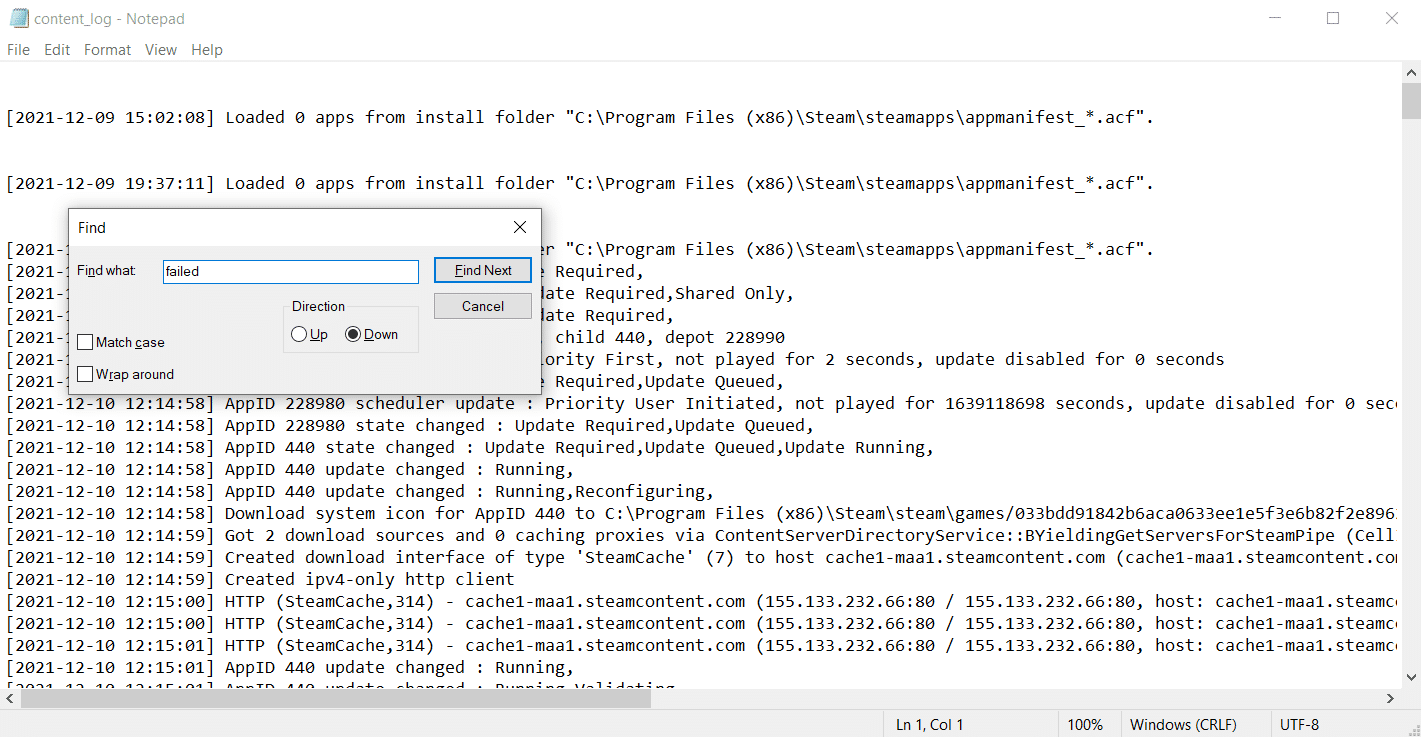Click the 19:37:11 'Loaded 0 apps' log line
Image resolution: width=1421 pixels, height=737 pixels.
580,184
